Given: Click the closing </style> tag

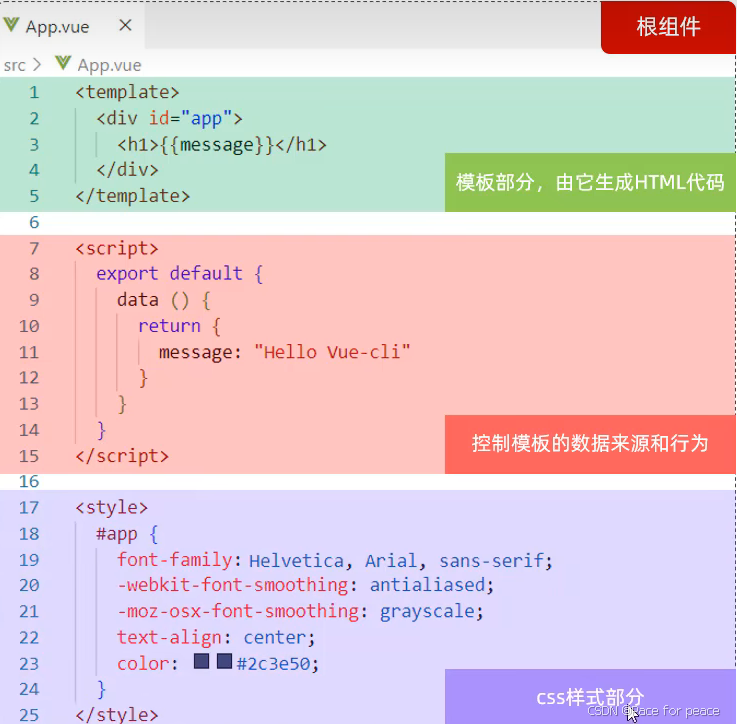Looking at the screenshot, I should click(x=117, y=715).
